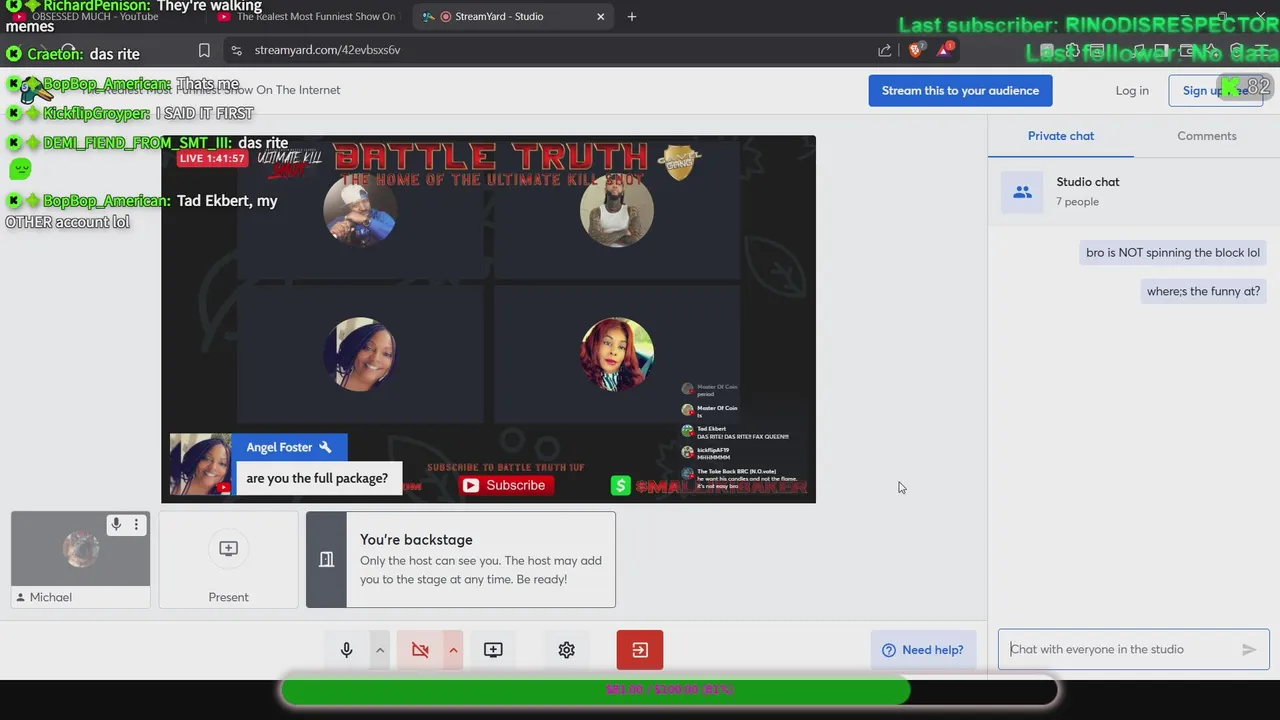Viewport: 1280px width, 720px height.
Task: Turn on the camera button
Action: tap(420, 650)
